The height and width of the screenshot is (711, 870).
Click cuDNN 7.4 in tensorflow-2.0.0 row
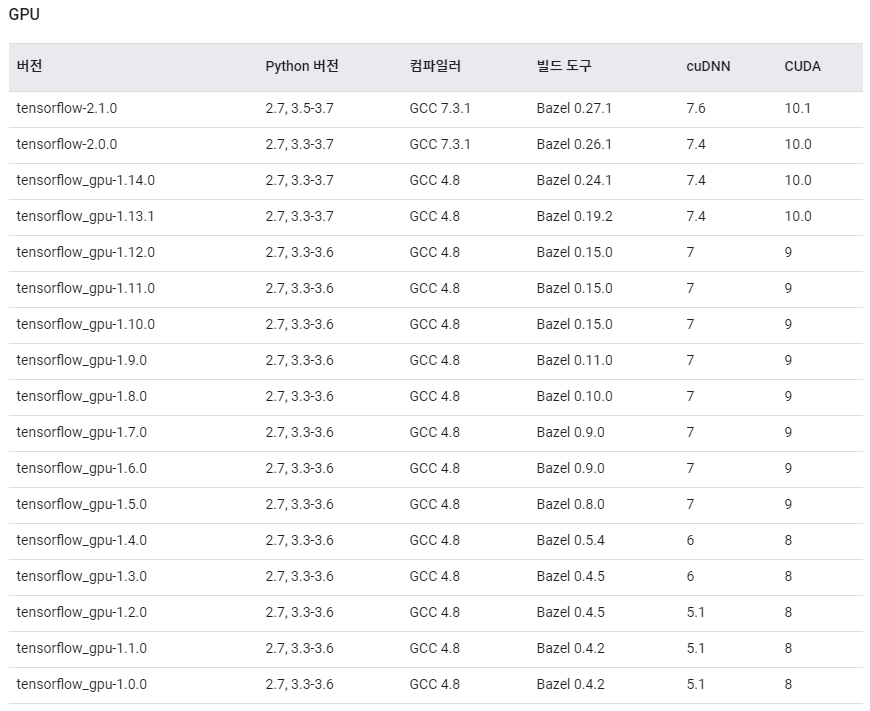696,144
